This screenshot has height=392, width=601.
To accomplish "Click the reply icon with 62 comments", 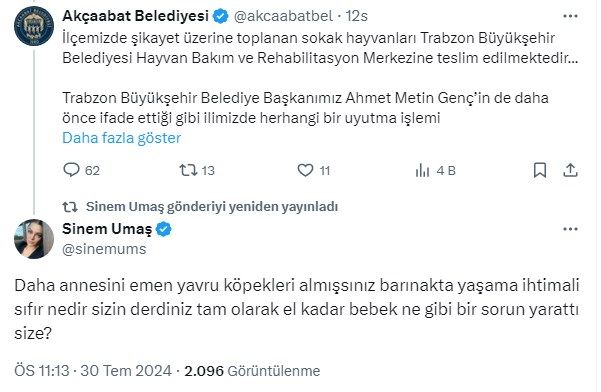I will point(71,170).
